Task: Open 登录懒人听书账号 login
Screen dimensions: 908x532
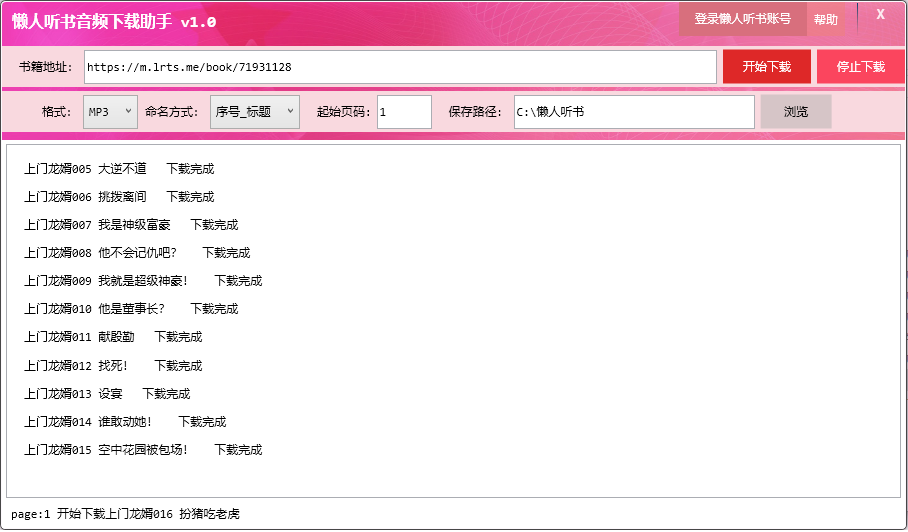Action: click(742, 19)
